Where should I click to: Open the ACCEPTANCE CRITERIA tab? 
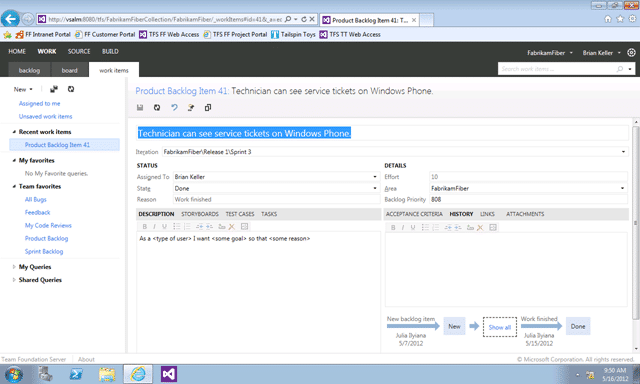pos(414,214)
